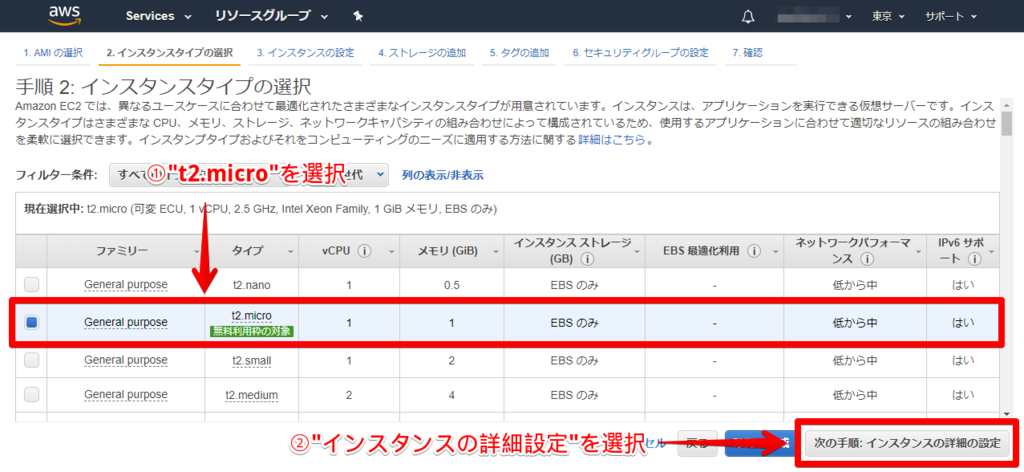Open the notifications bell icon

[x=748, y=16]
